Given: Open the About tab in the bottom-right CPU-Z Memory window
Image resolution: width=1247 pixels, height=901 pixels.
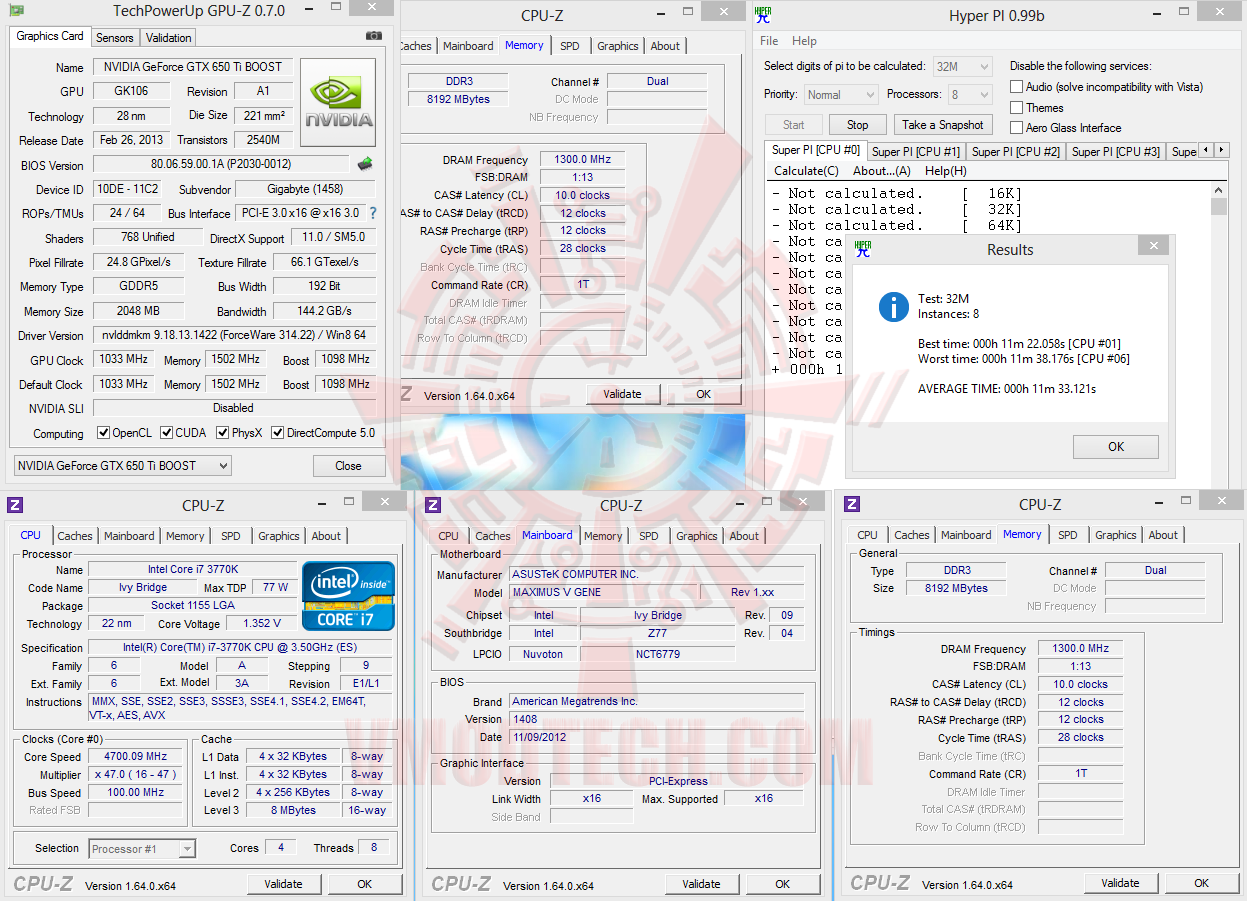Looking at the screenshot, I should (x=1162, y=535).
